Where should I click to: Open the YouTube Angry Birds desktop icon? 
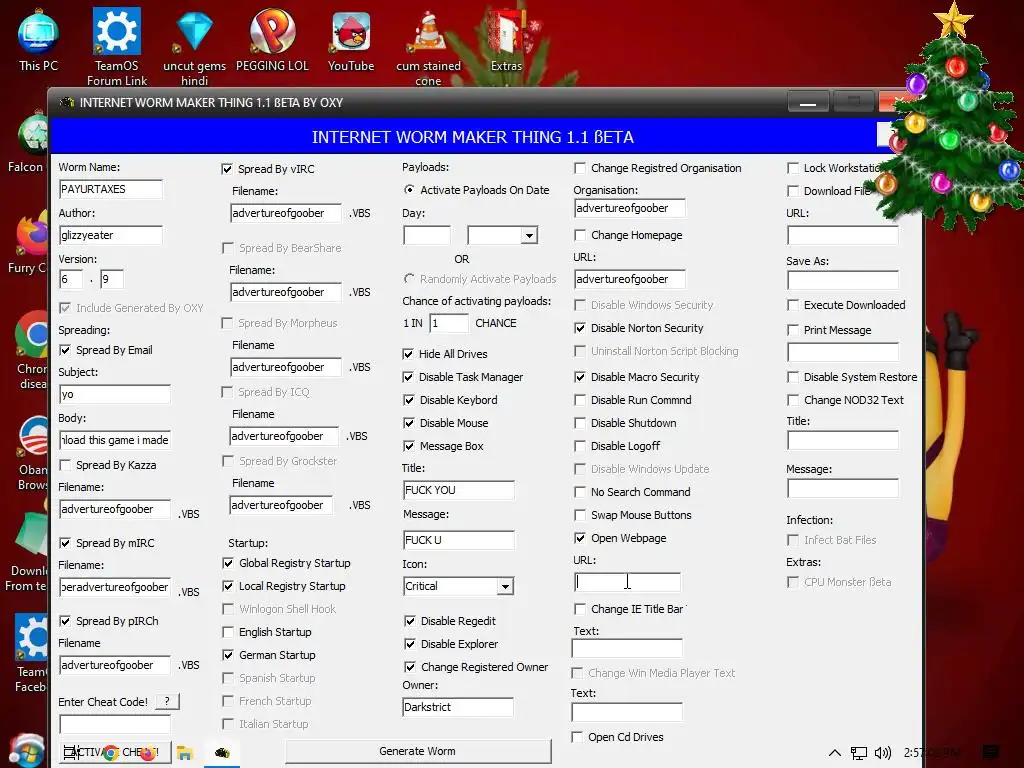(351, 40)
